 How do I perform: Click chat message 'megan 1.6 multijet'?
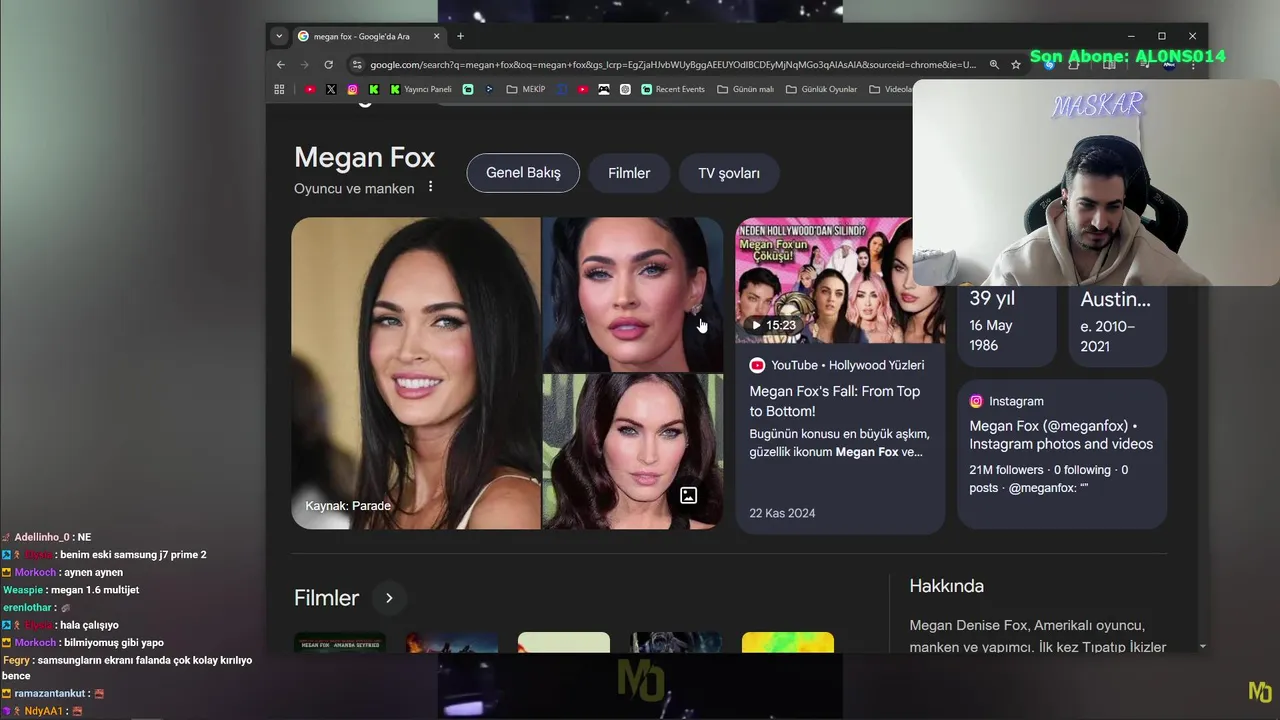tap(95, 590)
